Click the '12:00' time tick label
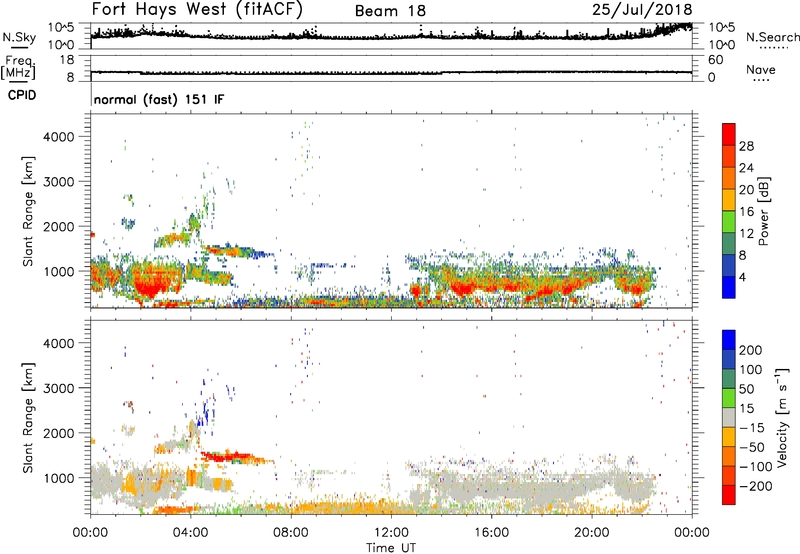The height and width of the screenshot is (554, 800). coord(391,533)
